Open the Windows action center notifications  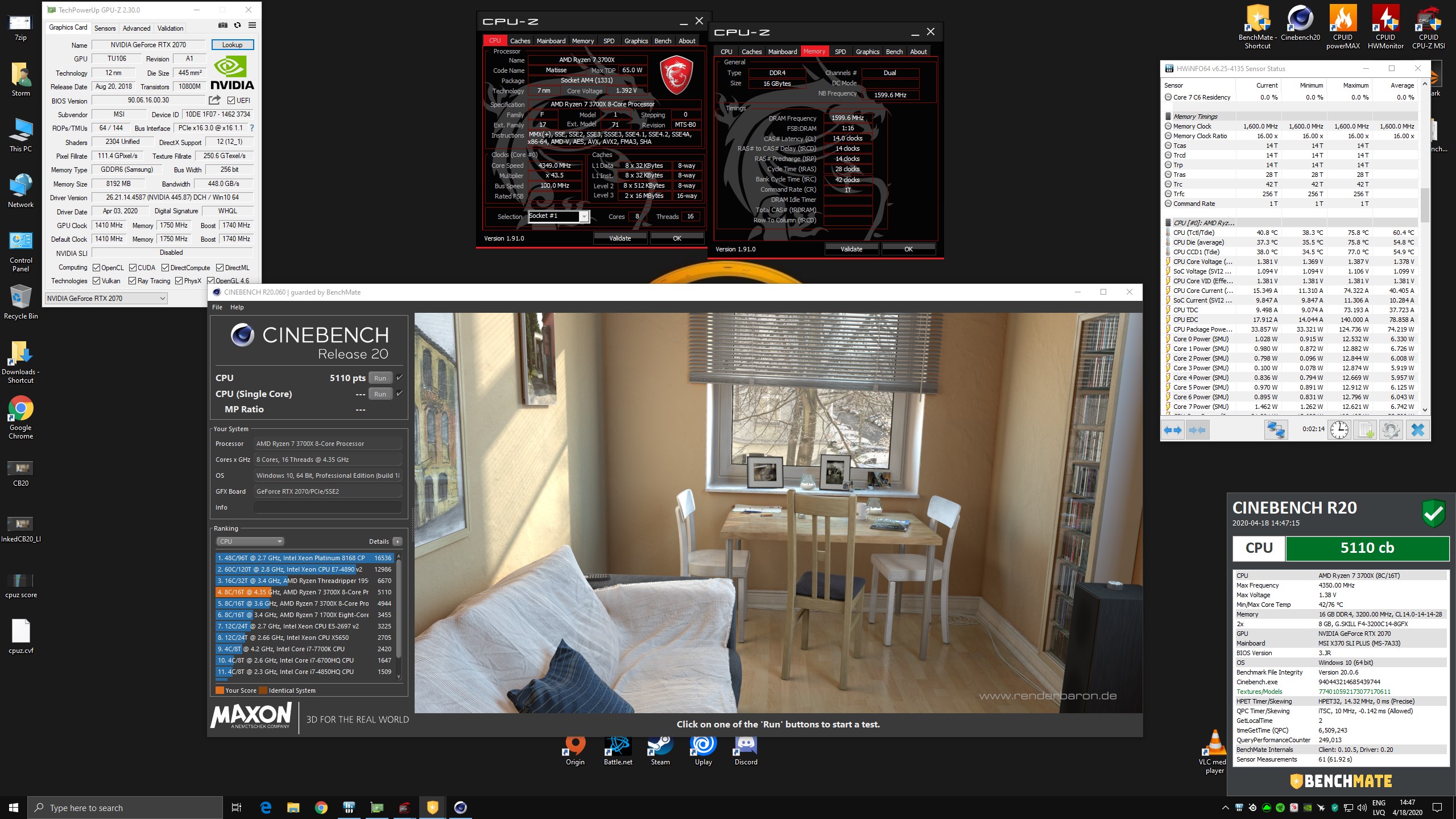(x=1437, y=808)
